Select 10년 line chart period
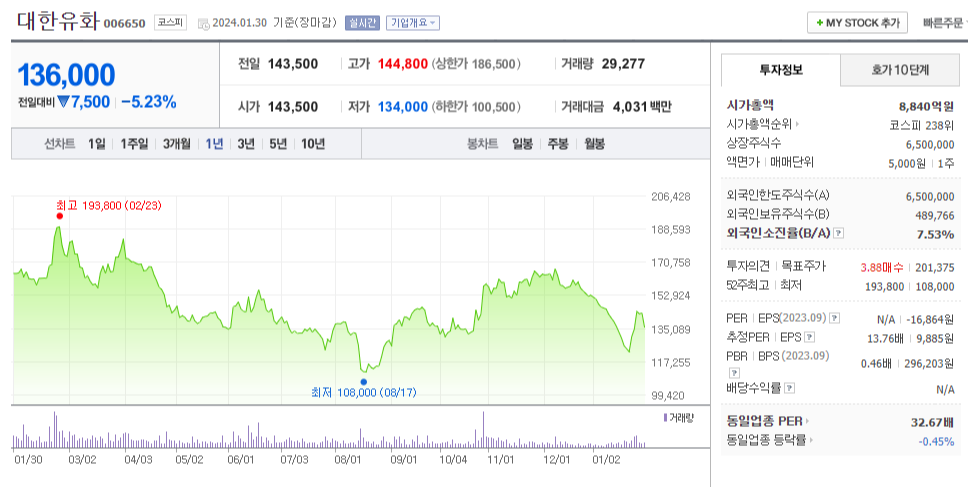The width and height of the screenshot is (968, 487). coord(313,144)
